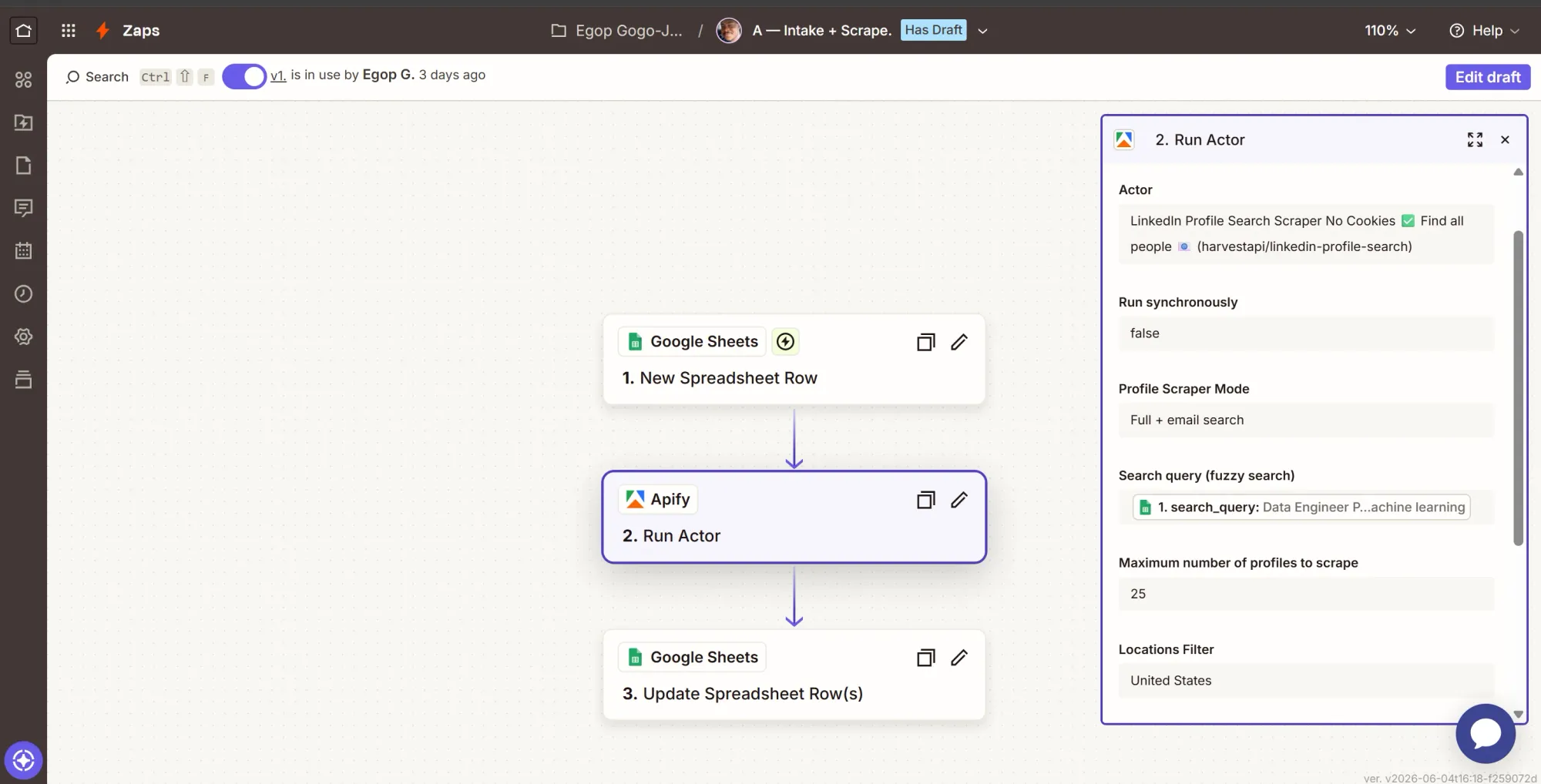Duplicate the Update Spreadsheet Row(s) step

click(x=925, y=658)
